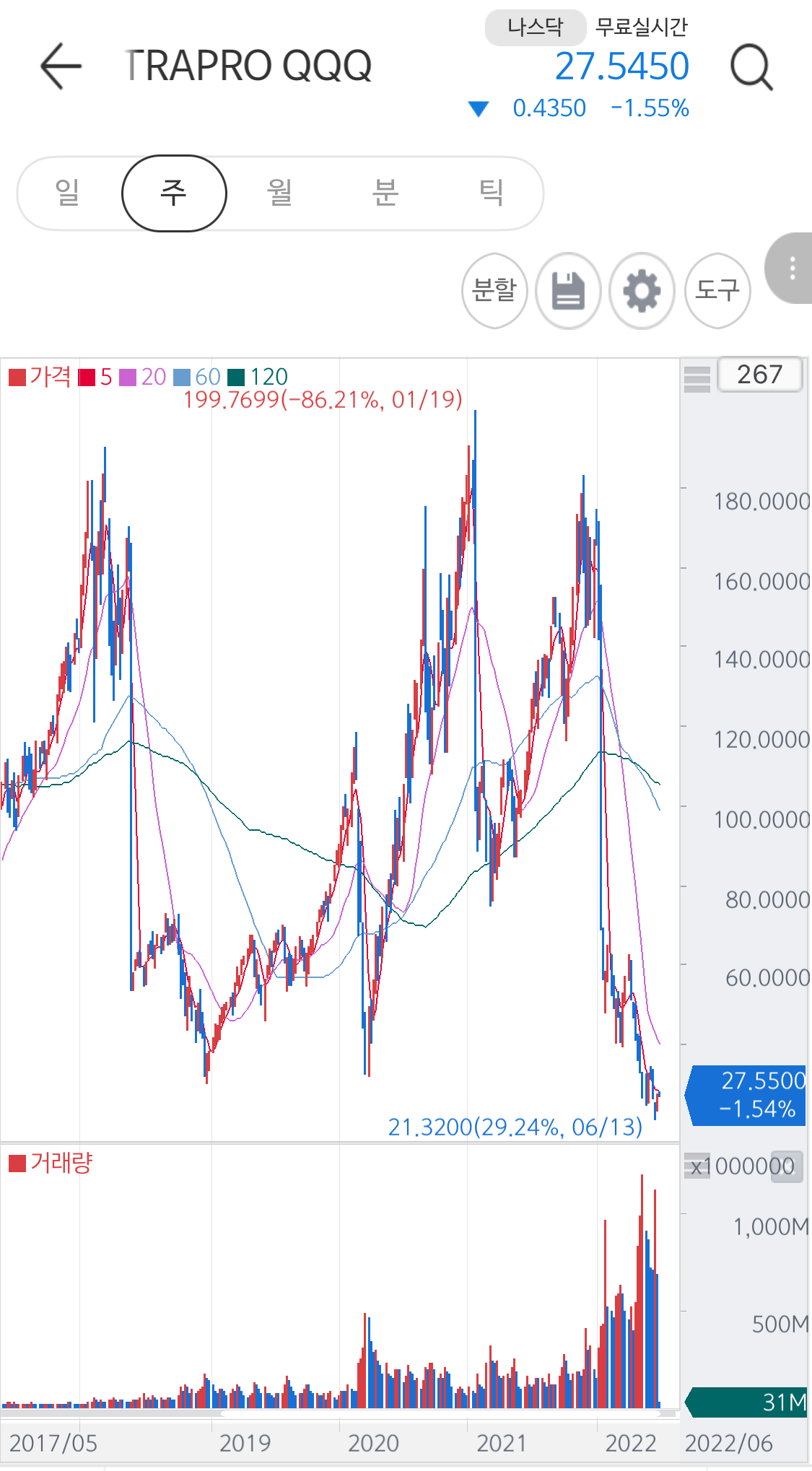The height and width of the screenshot is (1471, 812).
Task: Tap the 60 moving average legend swatch
Action: click(182, 377)
